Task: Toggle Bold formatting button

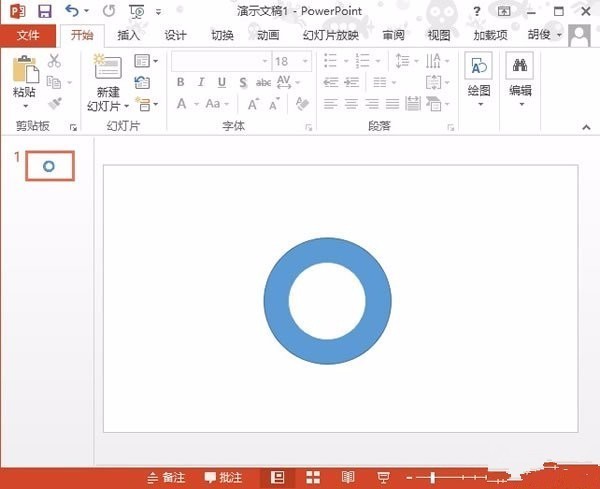Action: click(x=181, y=83)
